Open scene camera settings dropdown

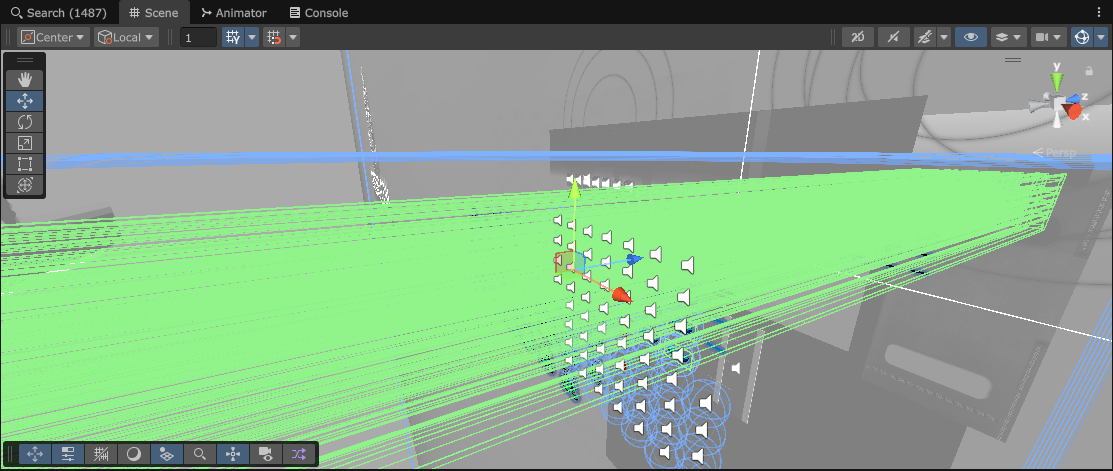coord(1048,37)
